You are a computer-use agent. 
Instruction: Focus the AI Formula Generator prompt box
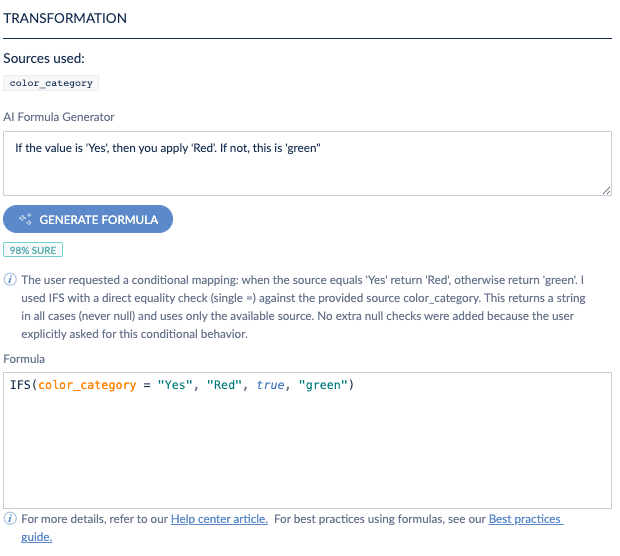(x=307, y=163)
